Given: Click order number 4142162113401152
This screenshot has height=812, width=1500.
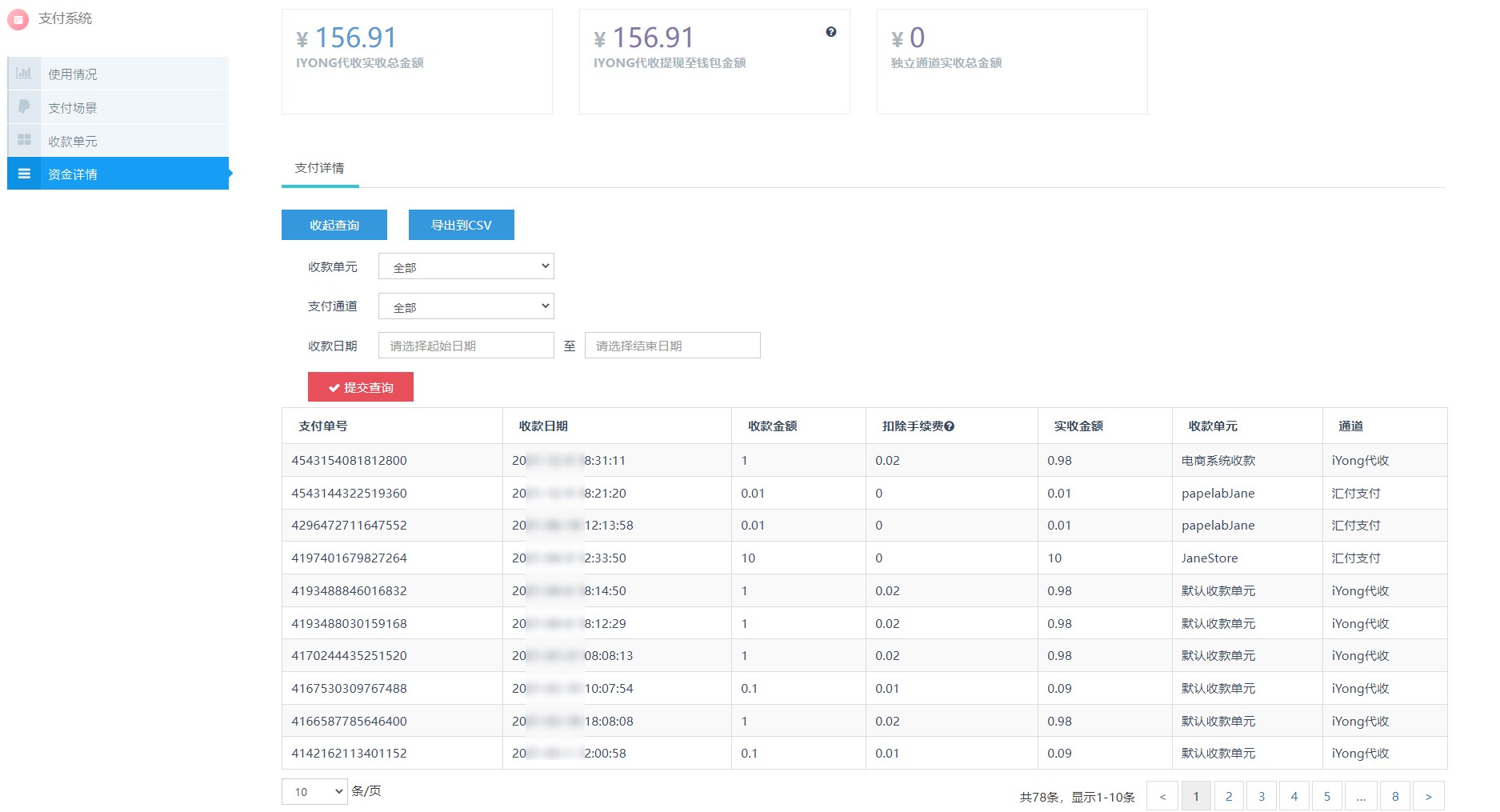Looking at the screenshot, I should 349,754.
